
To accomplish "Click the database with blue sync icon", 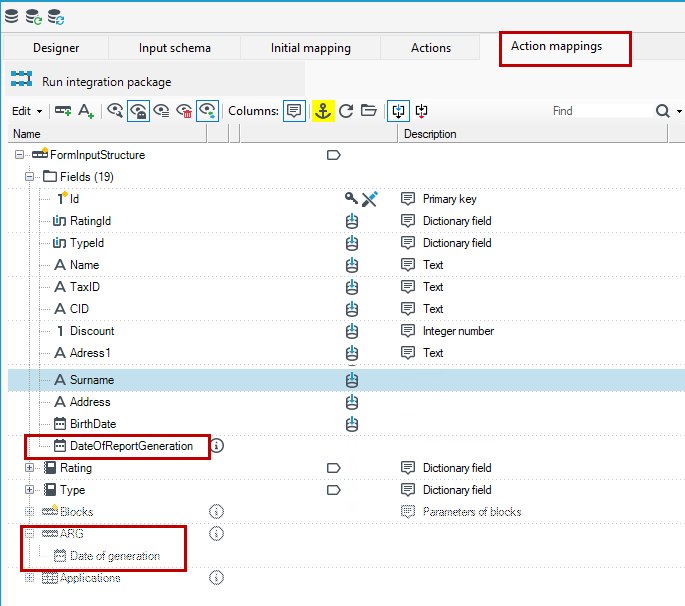I will click(55, 17).
